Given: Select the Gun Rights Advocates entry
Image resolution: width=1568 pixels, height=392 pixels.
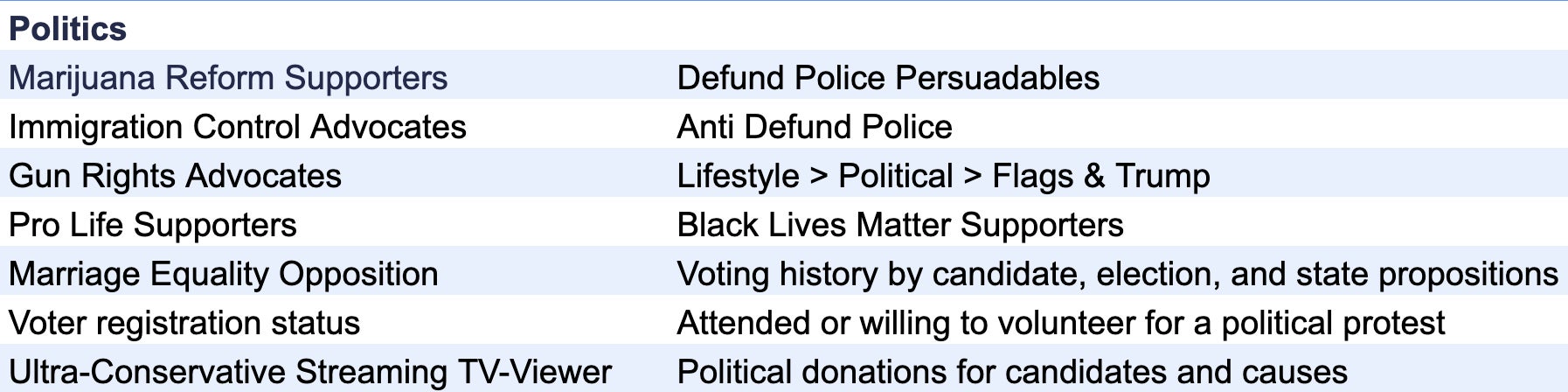Looking at the screenshot, I should (x=175, y=176).
